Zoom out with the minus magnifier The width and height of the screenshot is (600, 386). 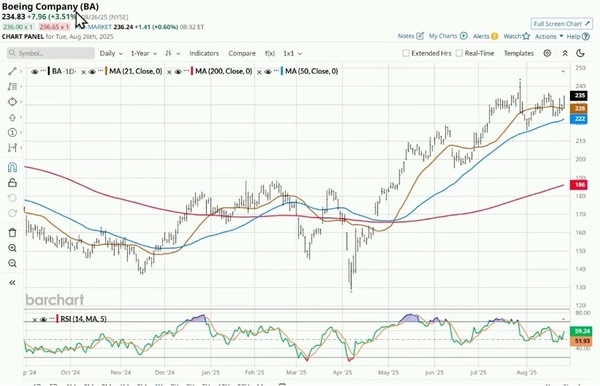point(12,263)
